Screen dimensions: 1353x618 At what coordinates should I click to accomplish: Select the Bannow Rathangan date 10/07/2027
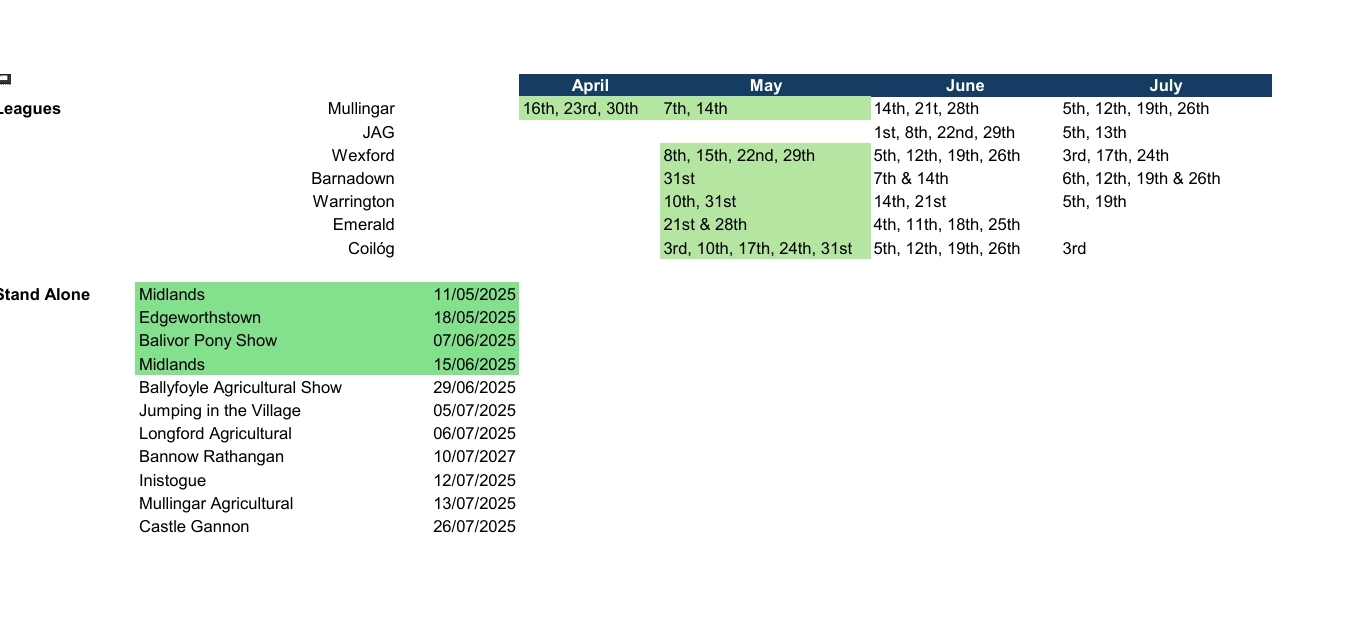pyautogui.click(x=474, y=457)
